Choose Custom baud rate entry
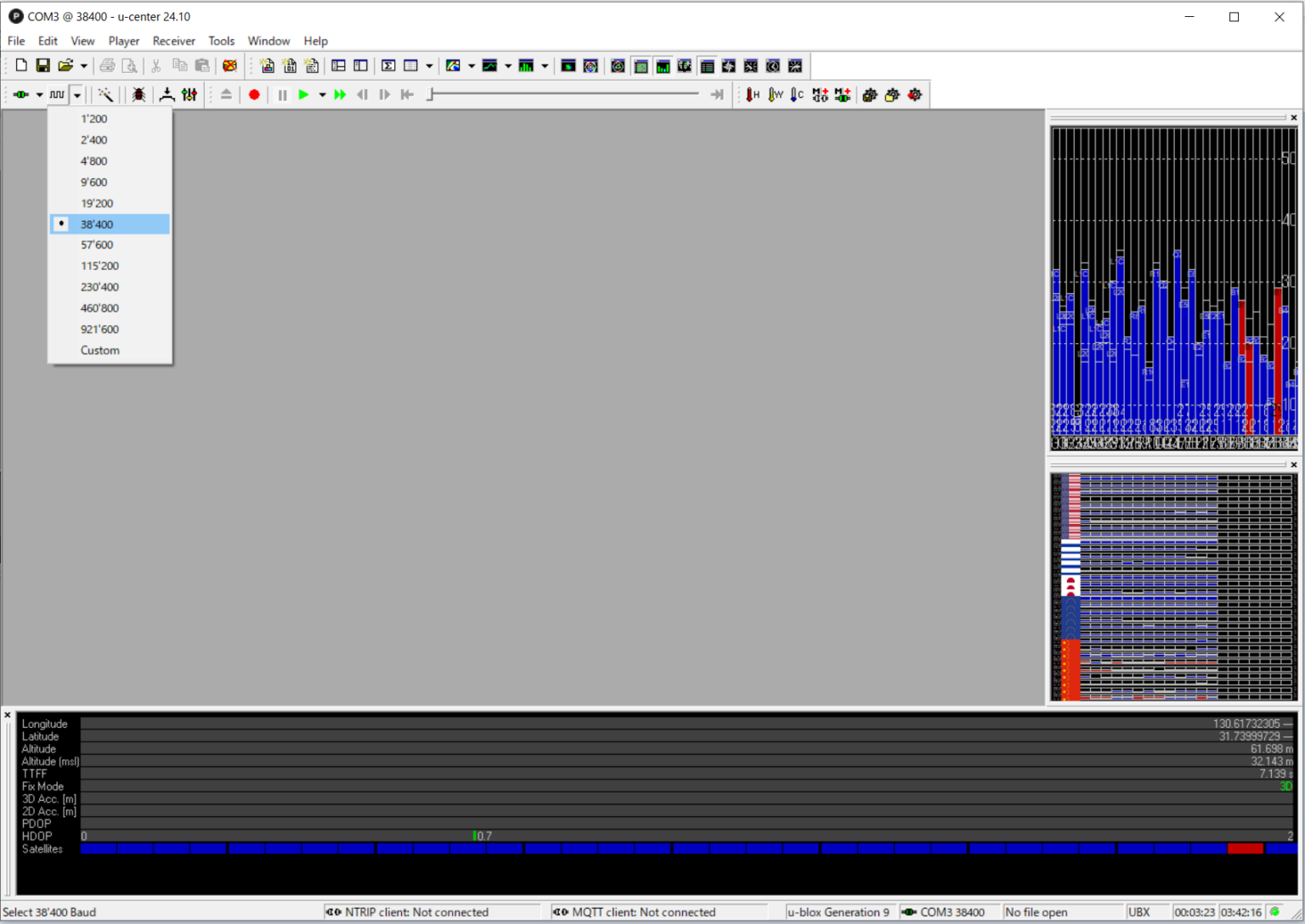The image size is (1305, 924). pos(99,351)
